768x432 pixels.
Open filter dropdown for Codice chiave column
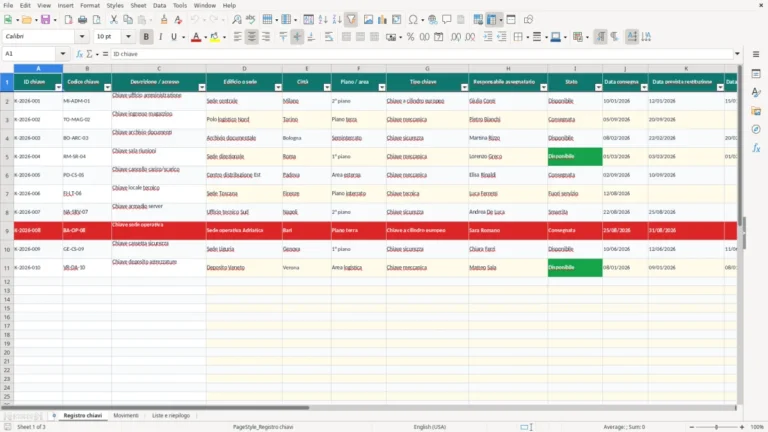pyautogui.click(x=107, y=87)
